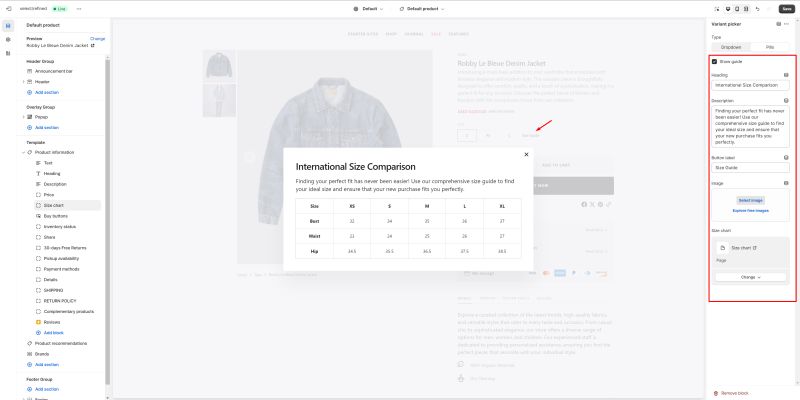Click the Facebook share icon on product page
The image size is (800, 400).
[x=584, y=205]
